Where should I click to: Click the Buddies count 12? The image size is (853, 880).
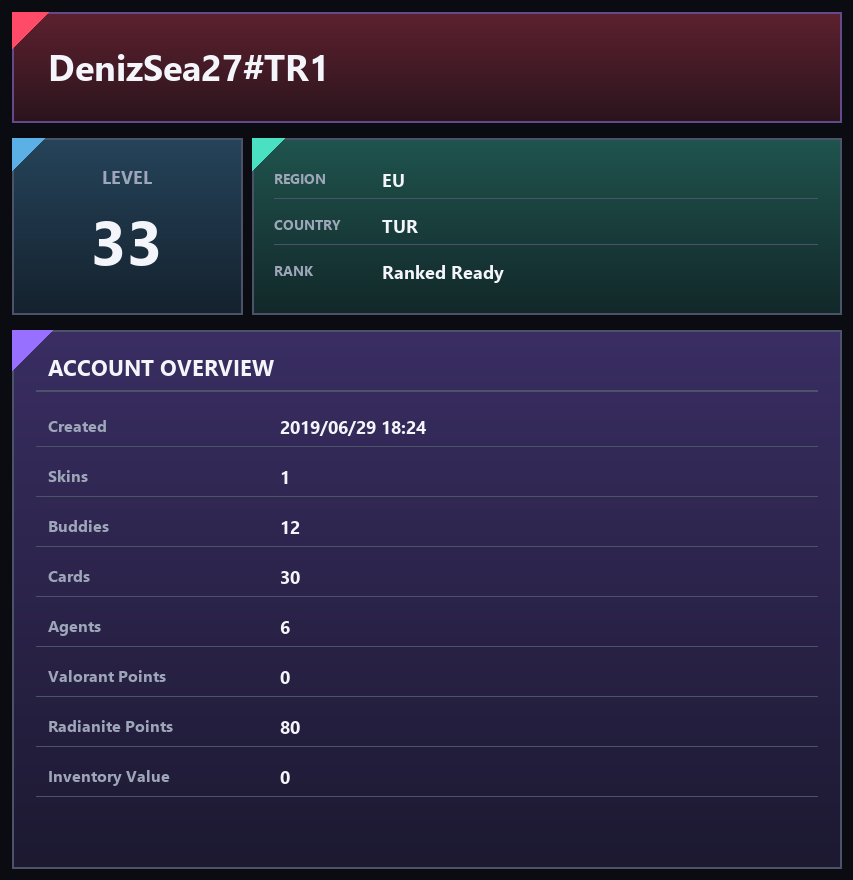click(x=290, y=528)
